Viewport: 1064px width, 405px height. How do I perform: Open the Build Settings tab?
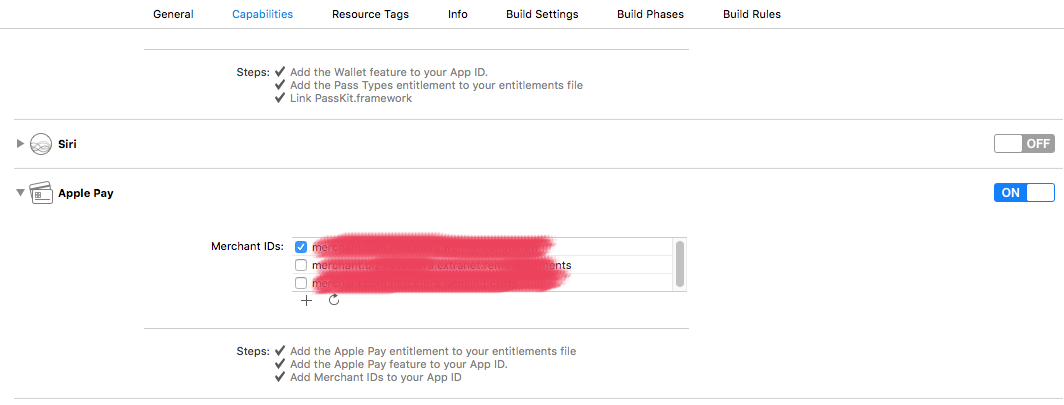click(x=542, y=15)
